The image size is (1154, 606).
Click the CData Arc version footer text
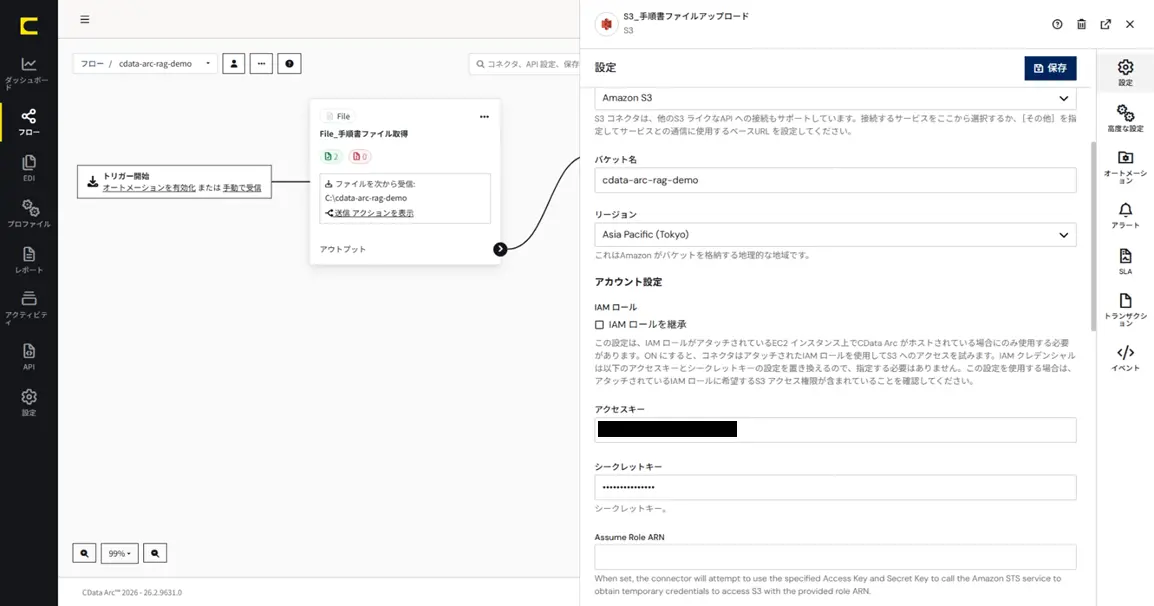[132, 592]
